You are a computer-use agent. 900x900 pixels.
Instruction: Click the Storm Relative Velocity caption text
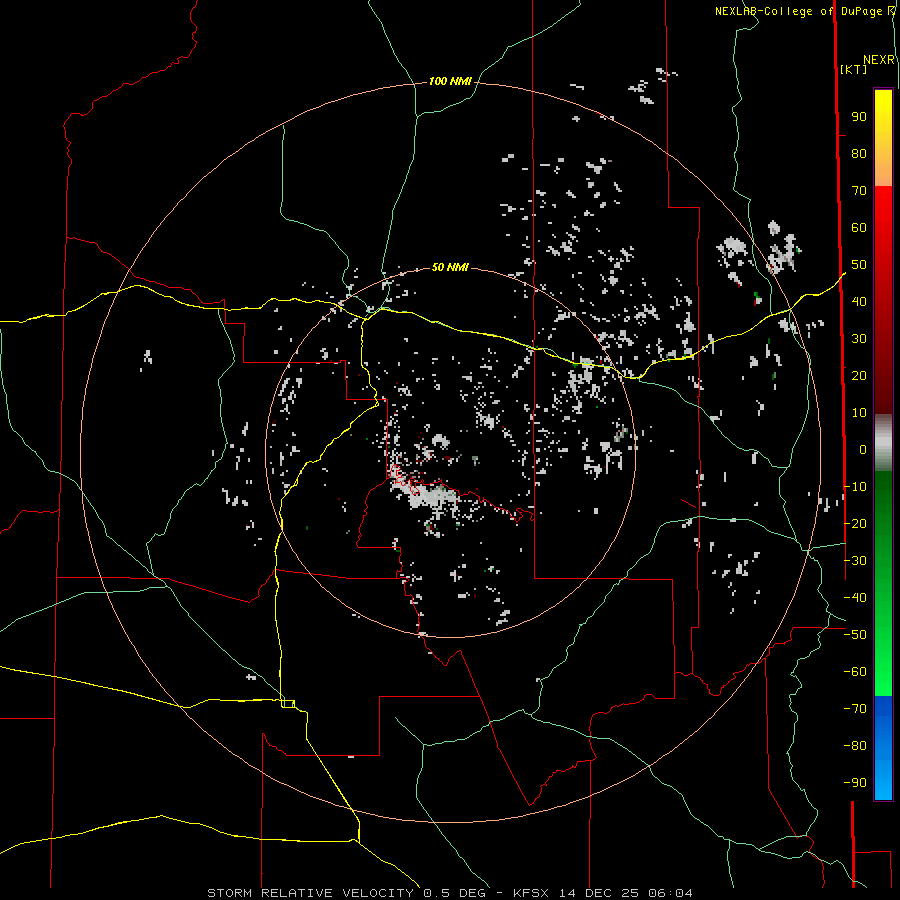click(x=450, y=893)
